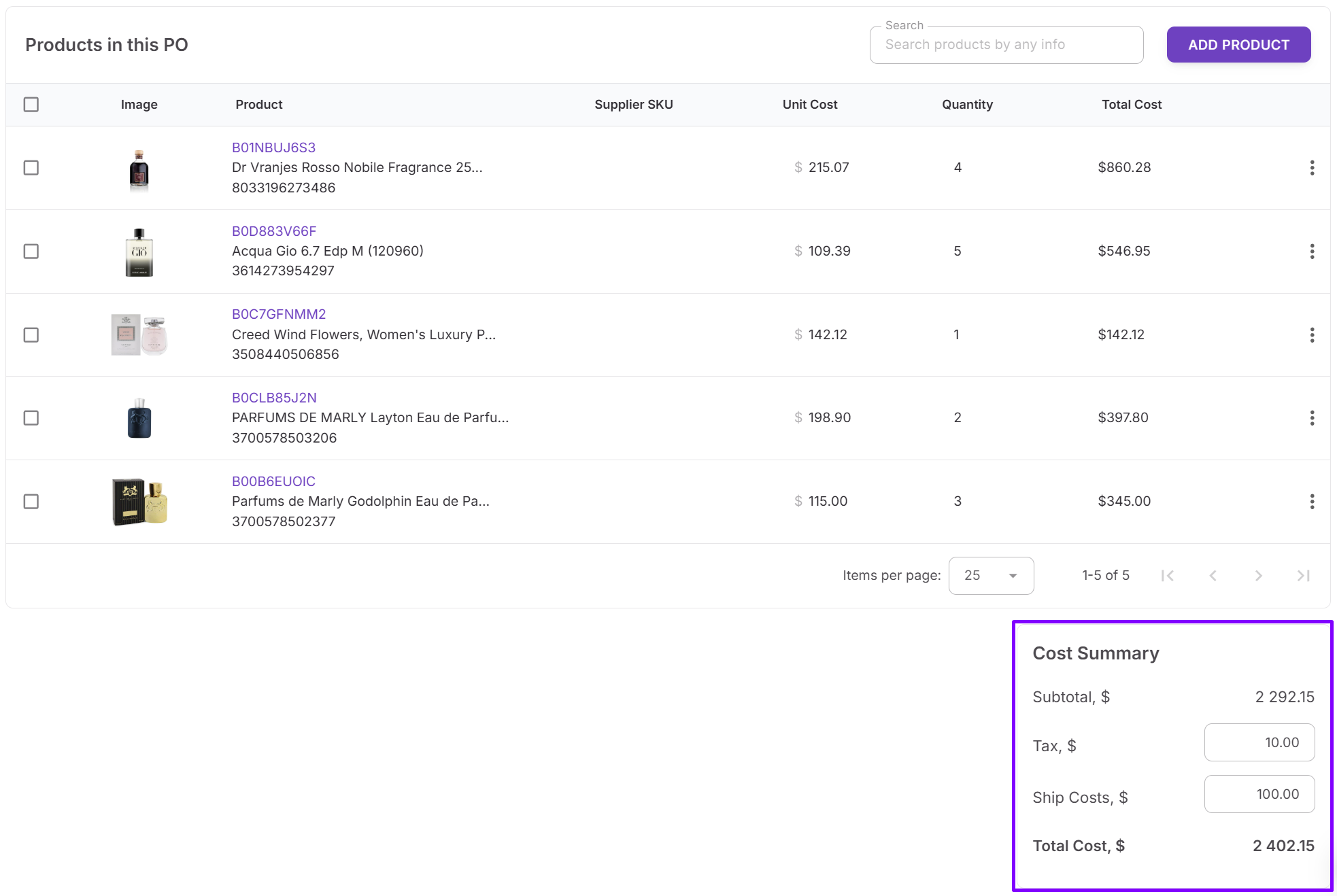Open three-dot menu for Creed Wind Flowers row
This screenshot has width=1337, height=896.
1312,335
